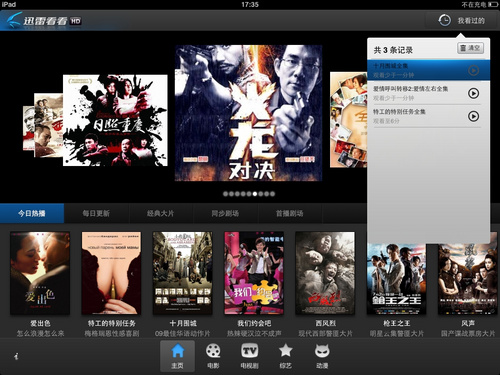The image size is (500, 375).
Task: Open the 爱出色 movie thumbnail
Action: 40,273
